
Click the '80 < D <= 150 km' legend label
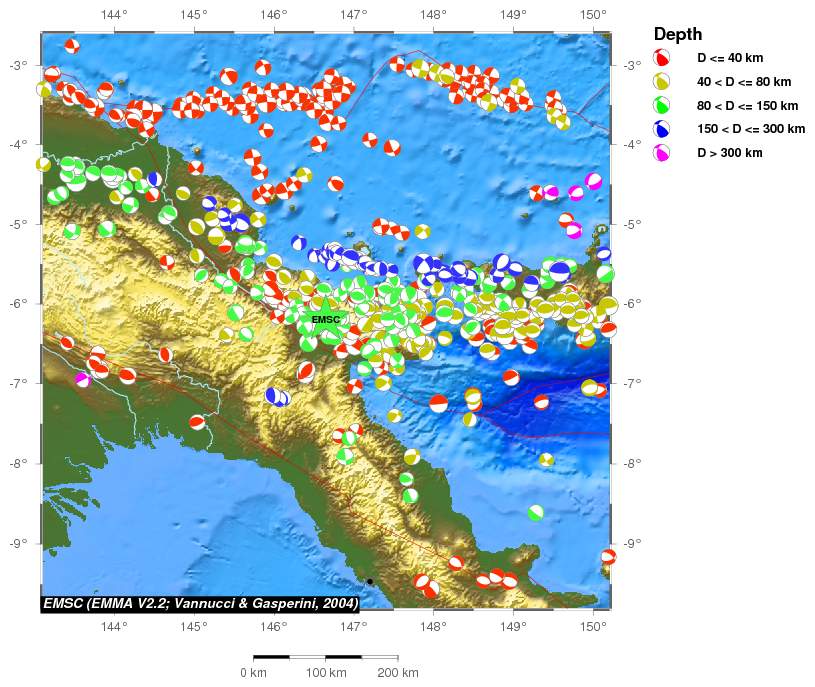tap(748, 105)
